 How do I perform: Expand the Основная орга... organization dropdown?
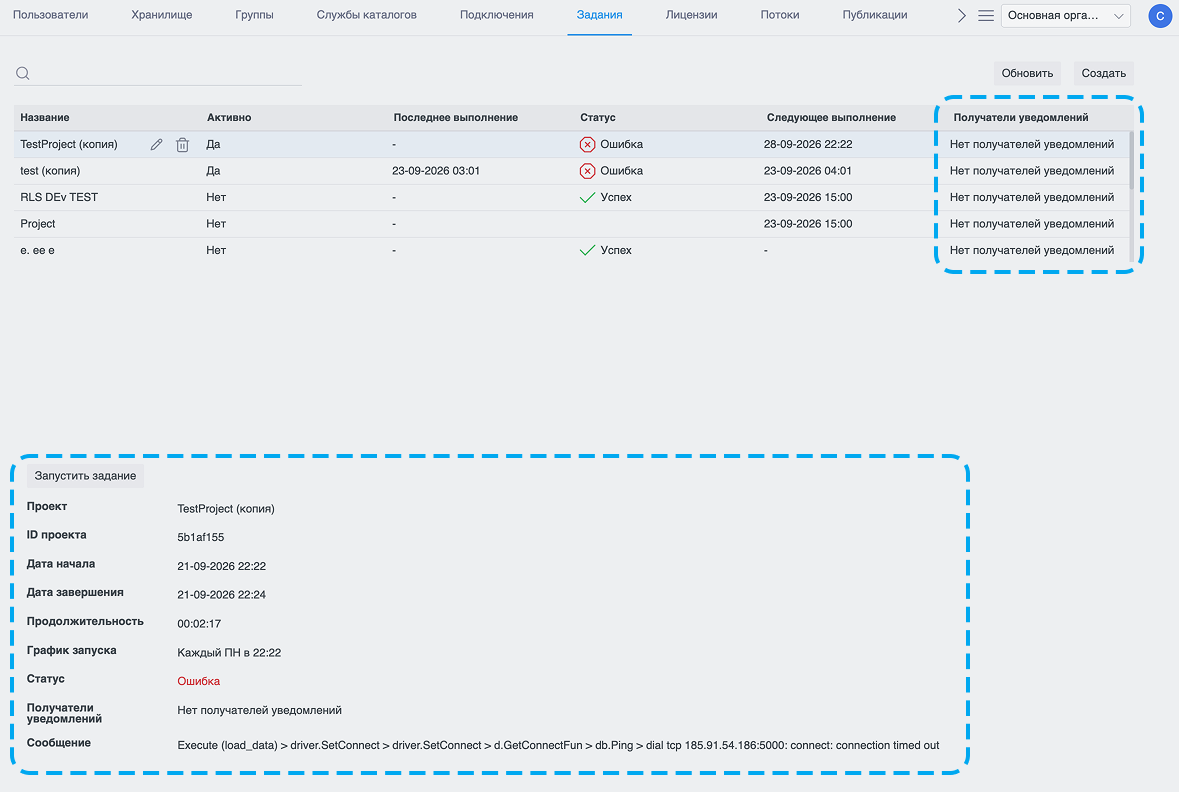[1065, 16]
